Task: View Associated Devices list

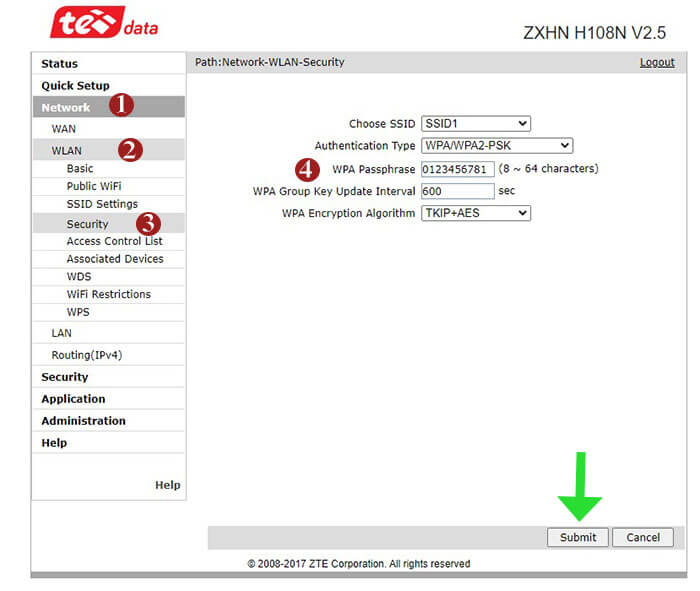Action: click(x=115, y=259)
